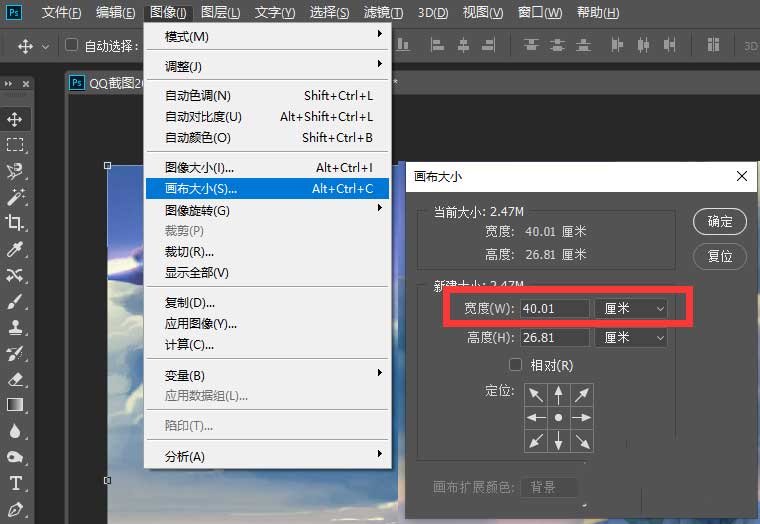The width and height of the screenshot is (760, 524).
Task: Select the Rectangular Marquee tool
Action: (15, 145)
